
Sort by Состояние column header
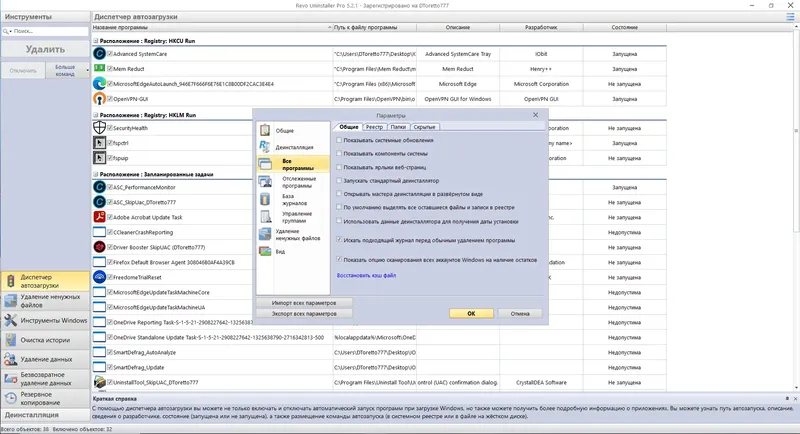pos(624,28)
